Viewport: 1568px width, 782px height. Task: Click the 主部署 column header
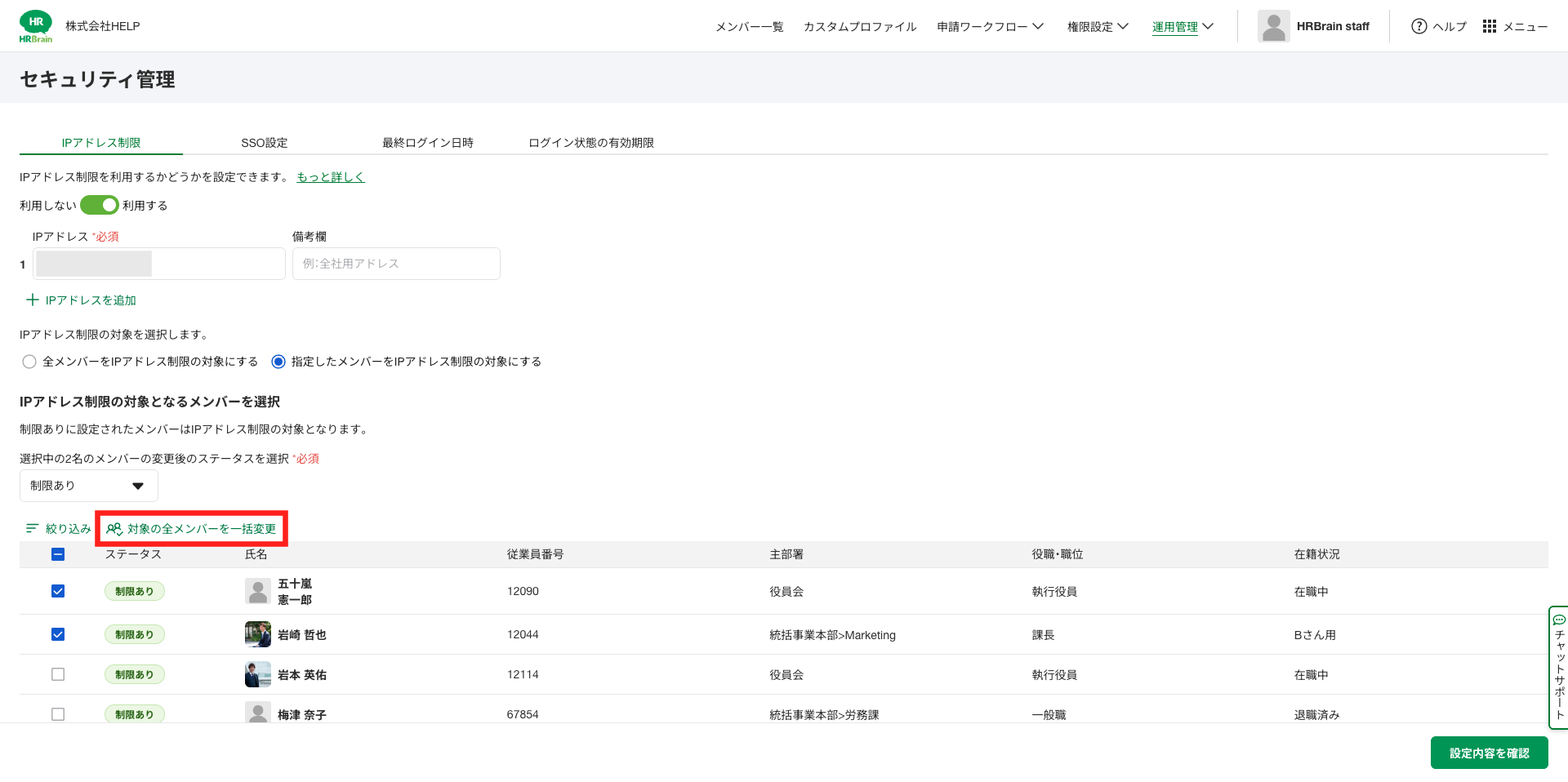point(786,553)
